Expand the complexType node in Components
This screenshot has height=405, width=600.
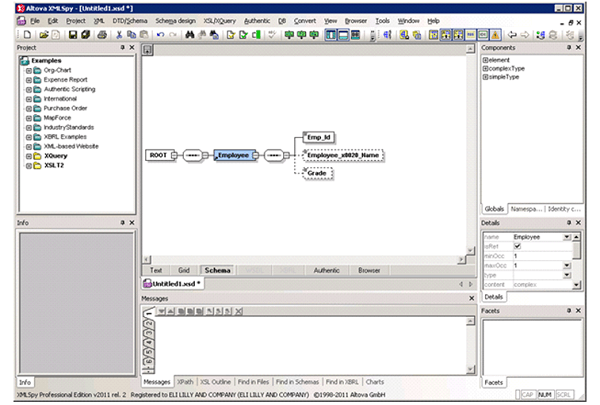(x=485, y=69)
